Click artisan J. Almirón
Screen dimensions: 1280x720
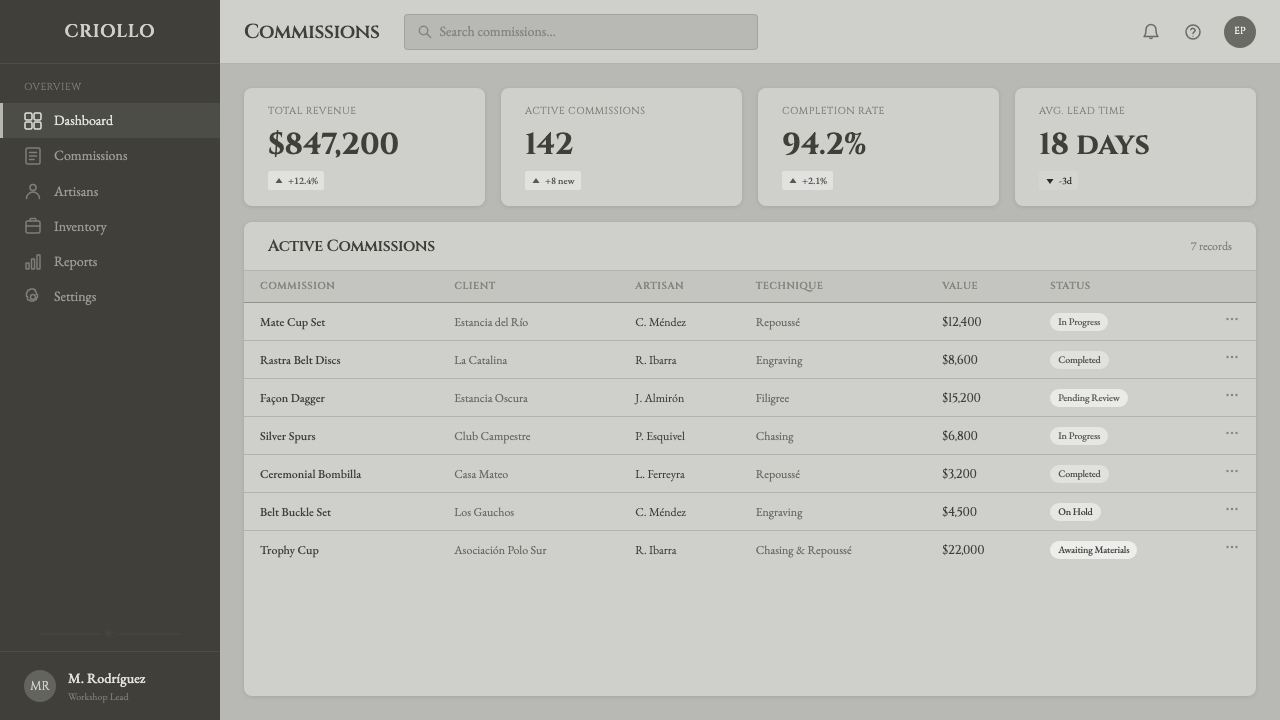coord(659,398)
